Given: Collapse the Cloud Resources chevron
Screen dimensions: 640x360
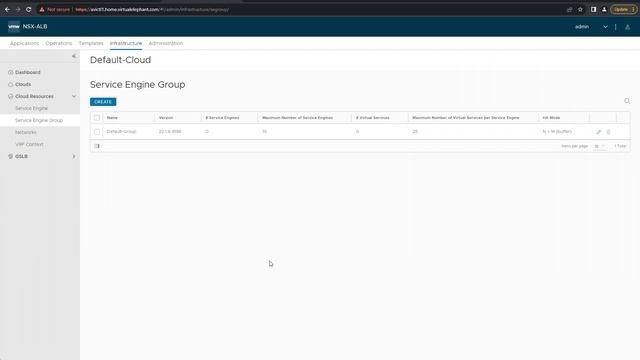Looking at the screenshot, I should click(74, 96).
